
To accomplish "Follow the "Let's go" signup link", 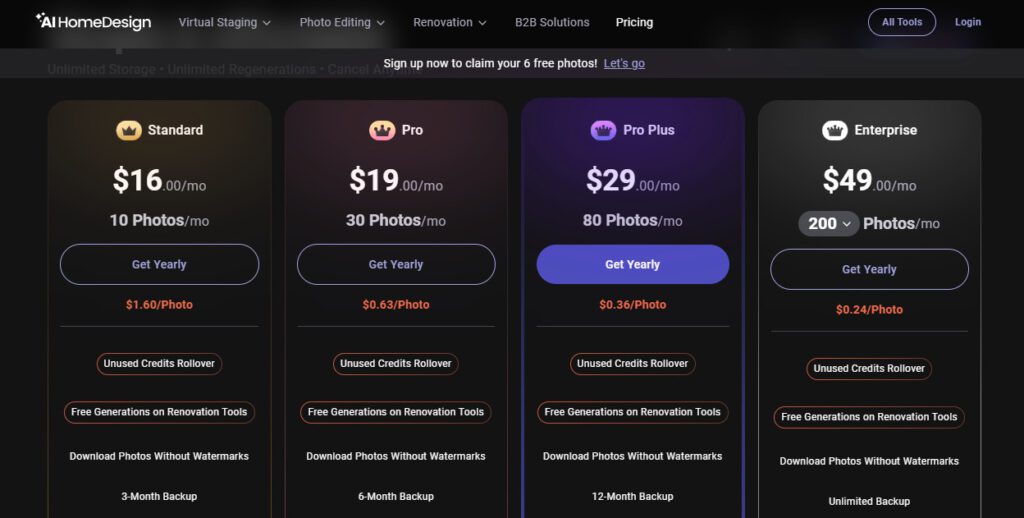I will (x=624, y=63).
